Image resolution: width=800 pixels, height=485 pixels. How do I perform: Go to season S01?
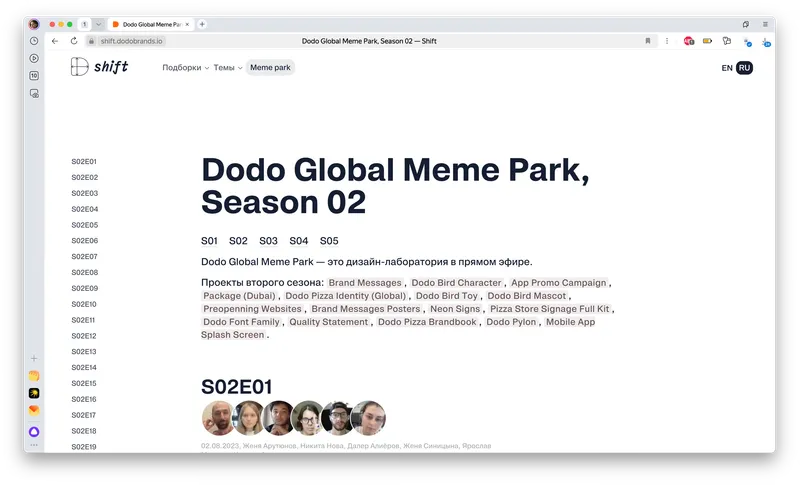pos(209,241)
